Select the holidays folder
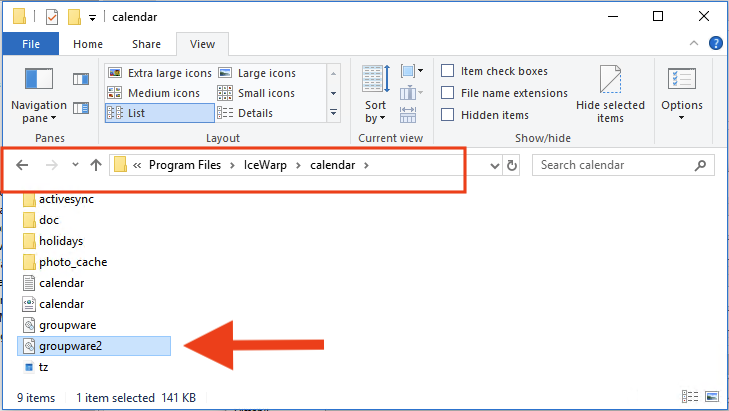Image resolution: width=729 pixels, height=411 pixels. 53,241
